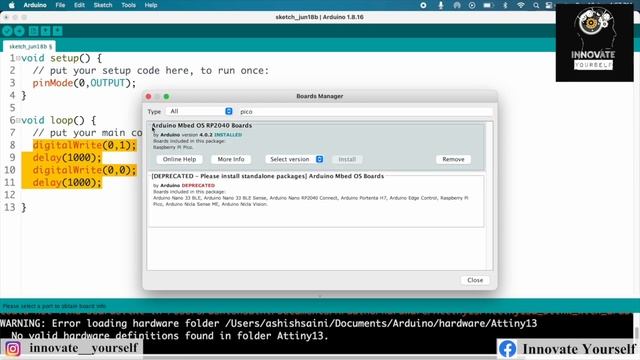Click the Verify sketch checkmark button
This screenshot has width=640, height=360.
tap(7, 31)
